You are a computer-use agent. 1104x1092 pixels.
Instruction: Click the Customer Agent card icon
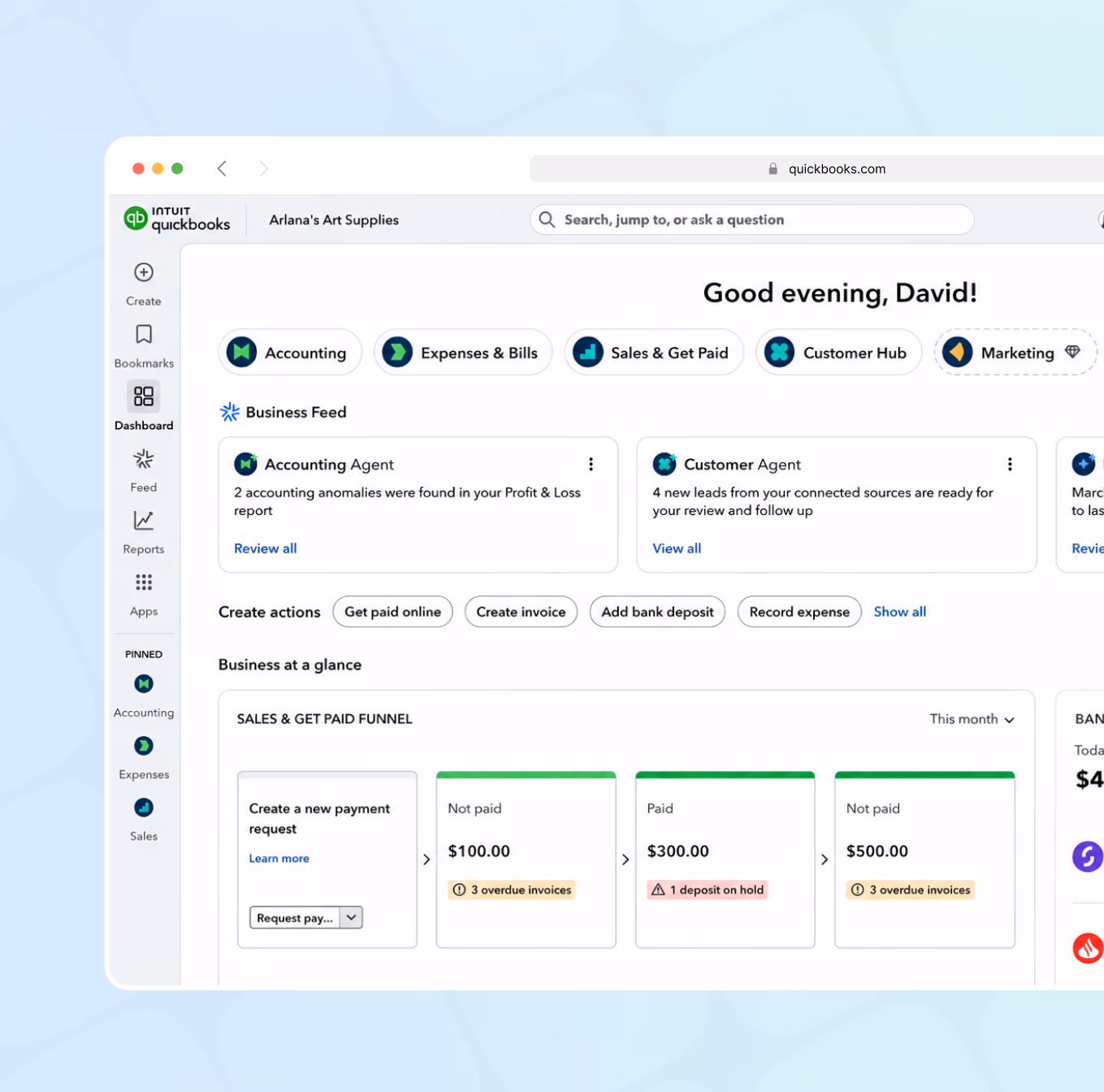pos(665,464)
